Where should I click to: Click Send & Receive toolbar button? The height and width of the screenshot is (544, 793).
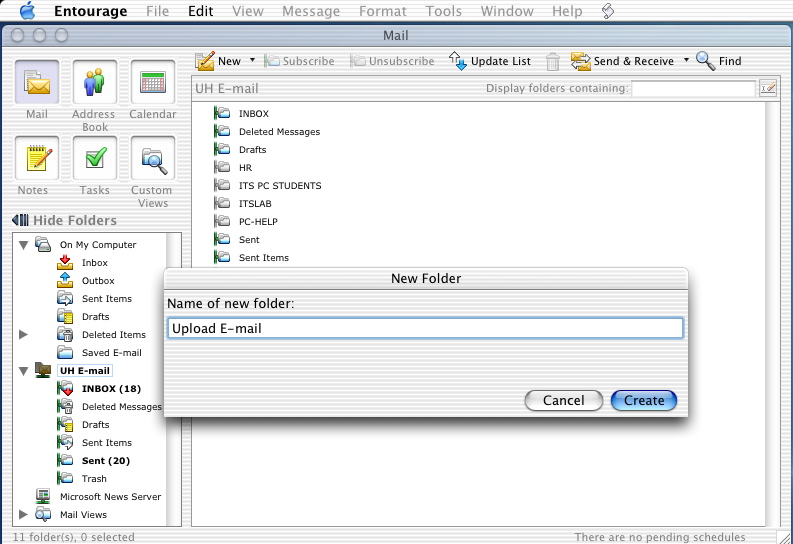[623, 61]
